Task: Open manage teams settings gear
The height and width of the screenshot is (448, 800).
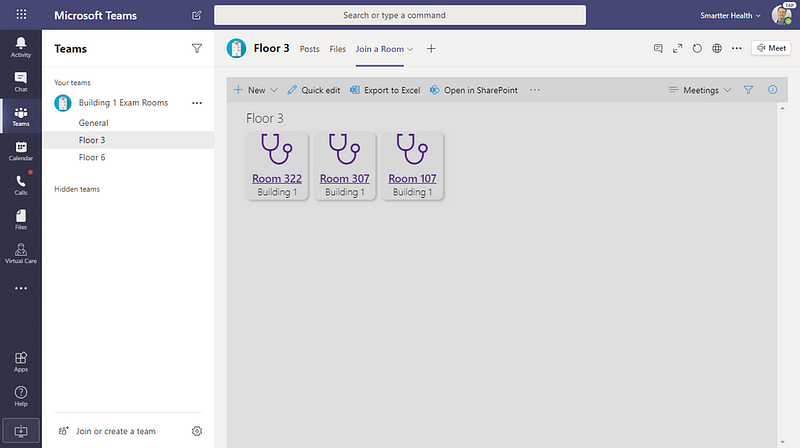Action: tap(197, 431)
